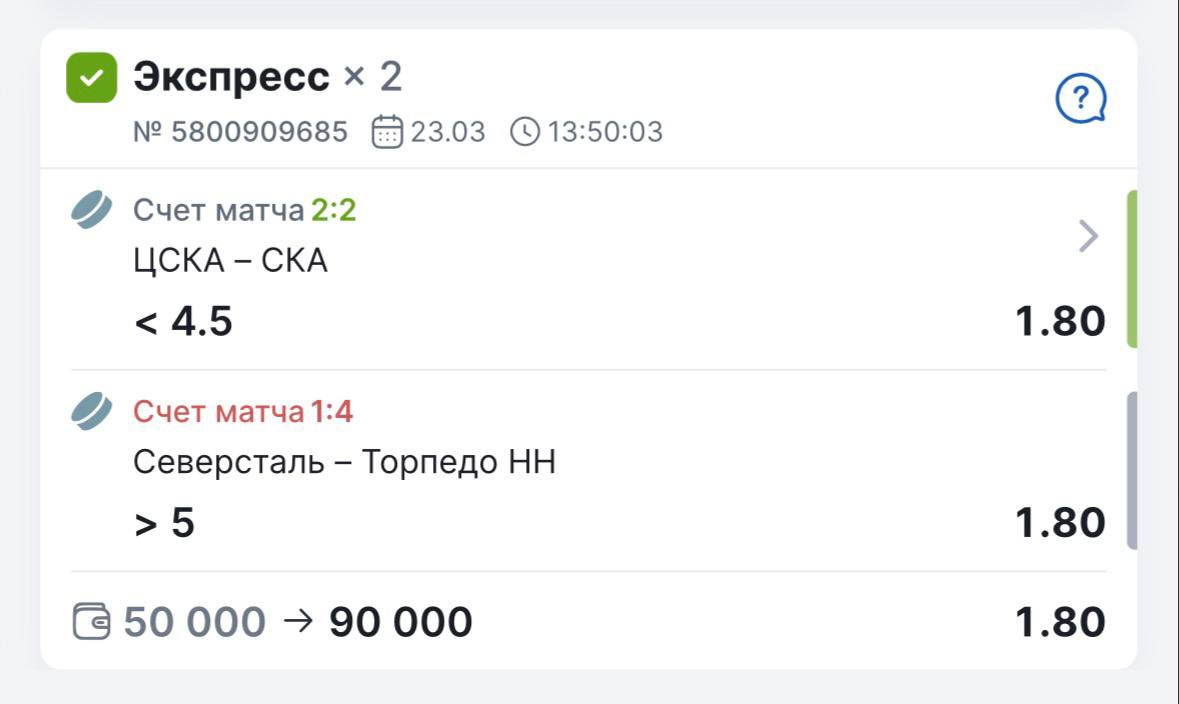Open the ЦСКА – СКА match
1179x704 pixels.
click(230, 261)
